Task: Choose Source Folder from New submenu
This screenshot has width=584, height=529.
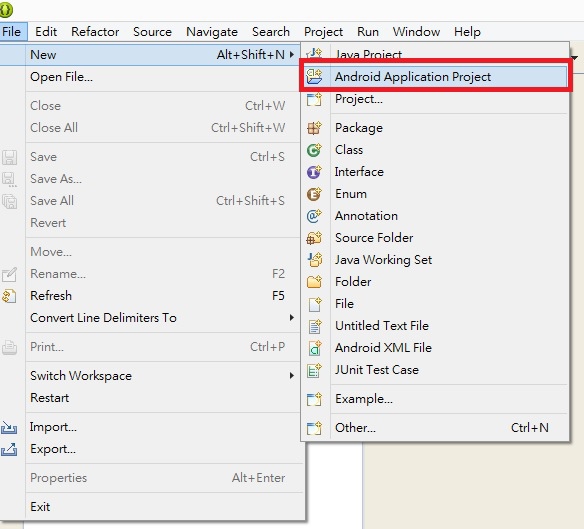Action: click(435, 238)
